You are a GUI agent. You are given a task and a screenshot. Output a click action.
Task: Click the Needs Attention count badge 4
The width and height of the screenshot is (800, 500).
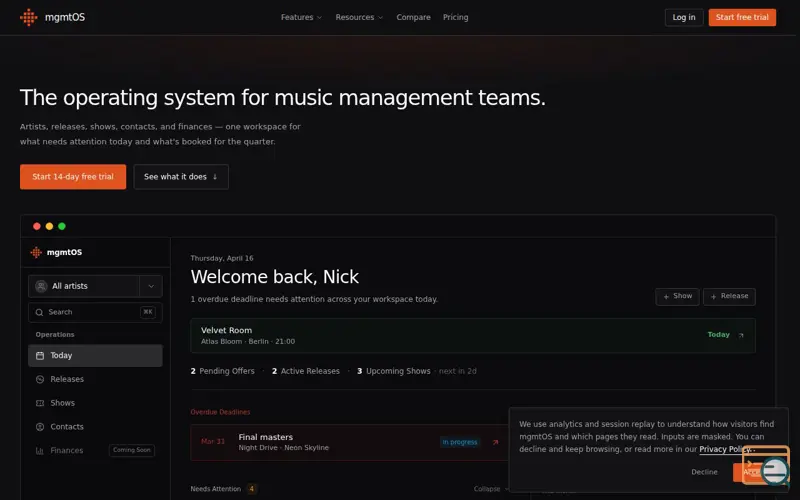click(x=252, y=489)
